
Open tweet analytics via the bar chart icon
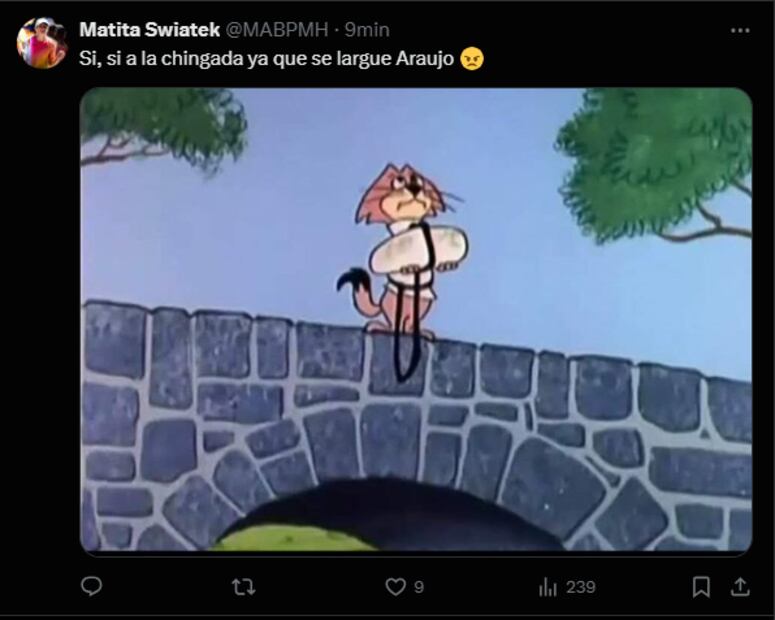(x=548, y=587)
